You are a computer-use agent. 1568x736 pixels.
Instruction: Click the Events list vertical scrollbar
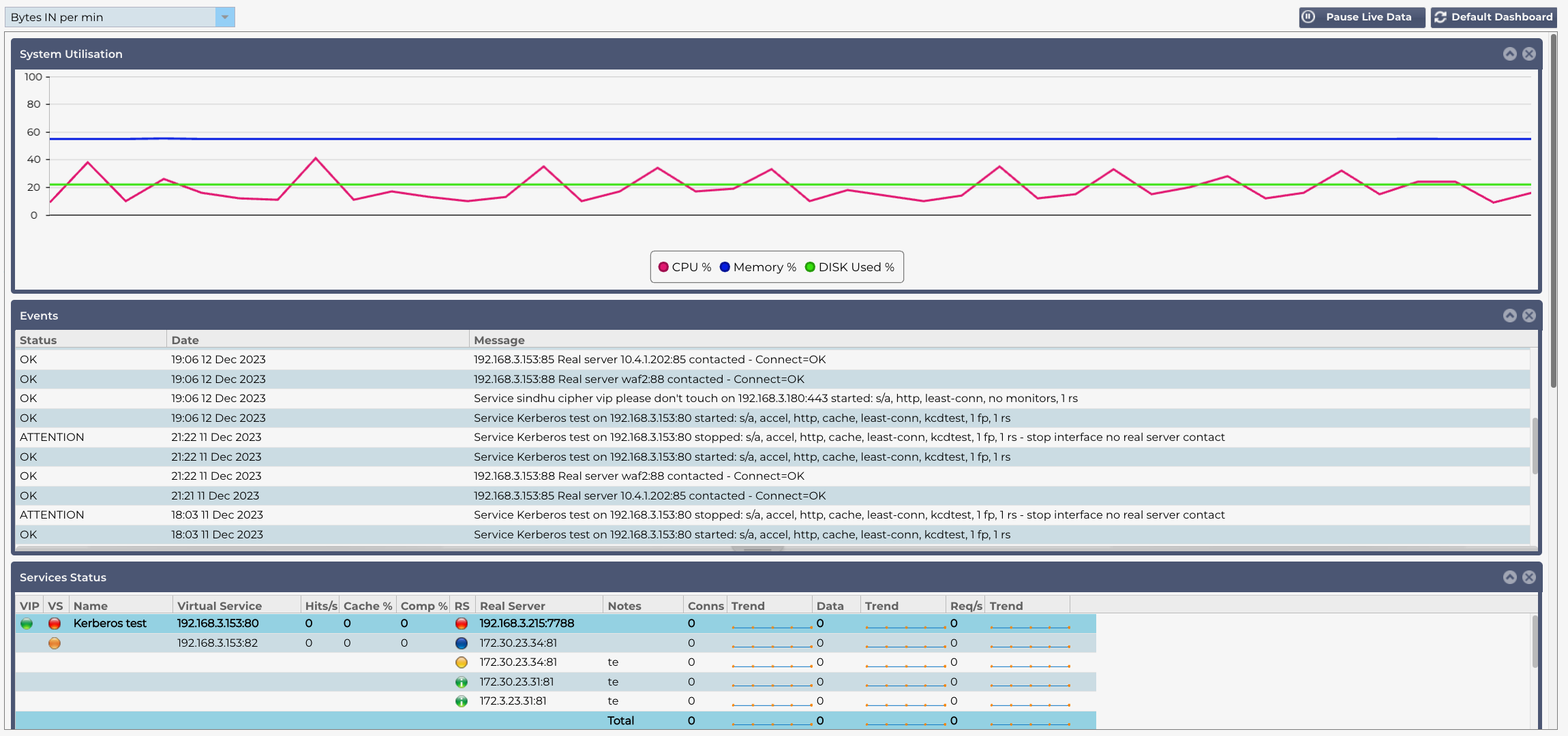[1535, 446]
